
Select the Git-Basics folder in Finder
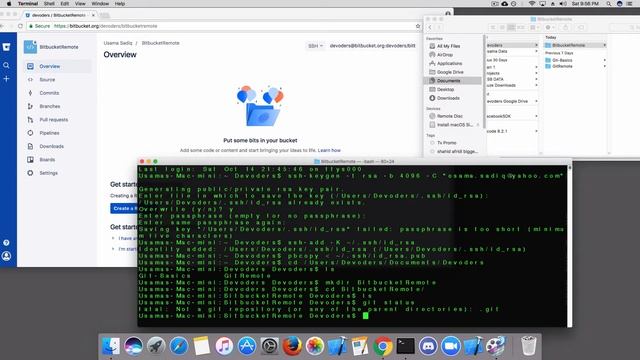pyautogui.click(x=575, y=60)
